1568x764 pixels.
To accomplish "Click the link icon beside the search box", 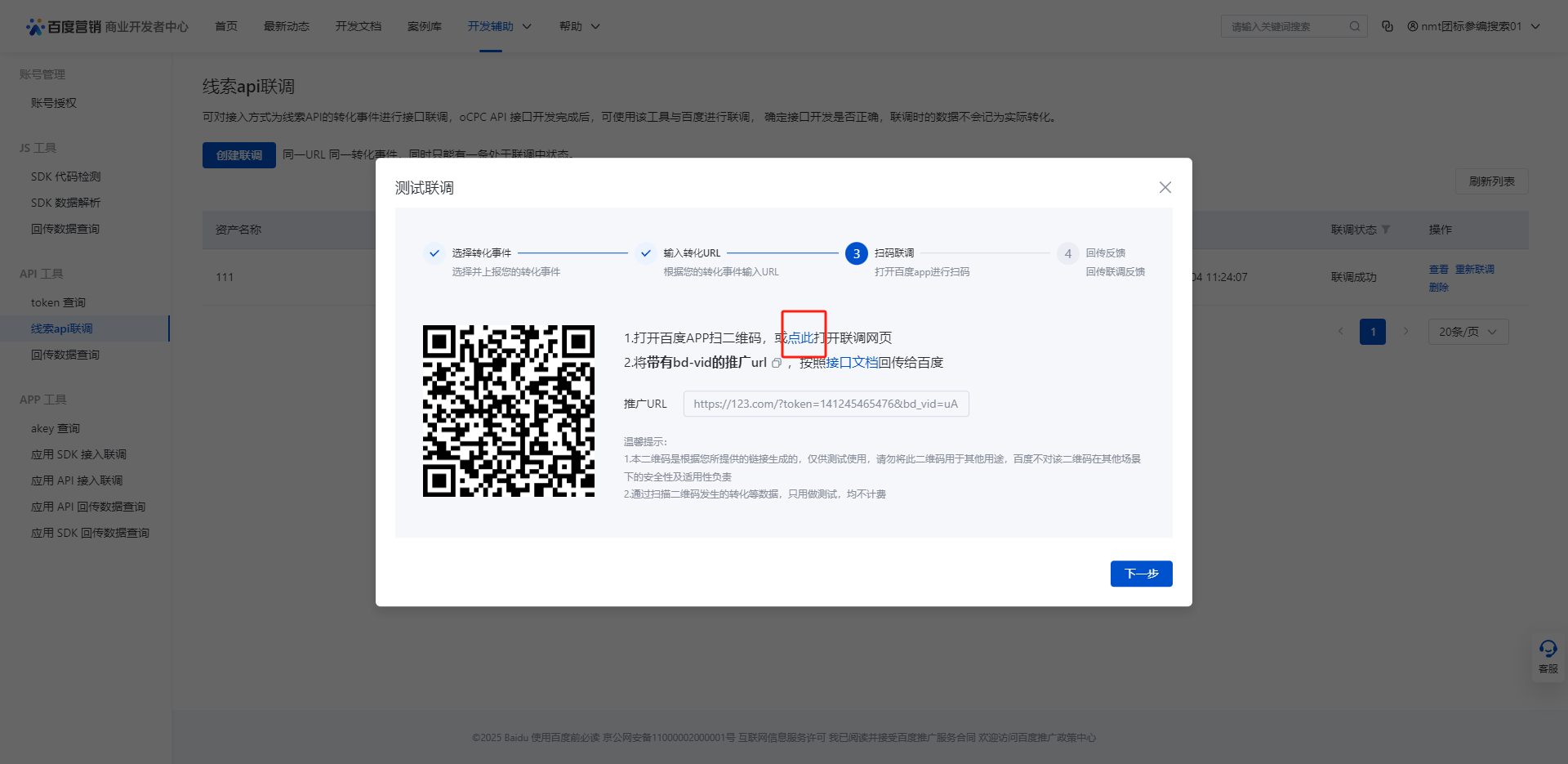I will (x=1388, y=26).
